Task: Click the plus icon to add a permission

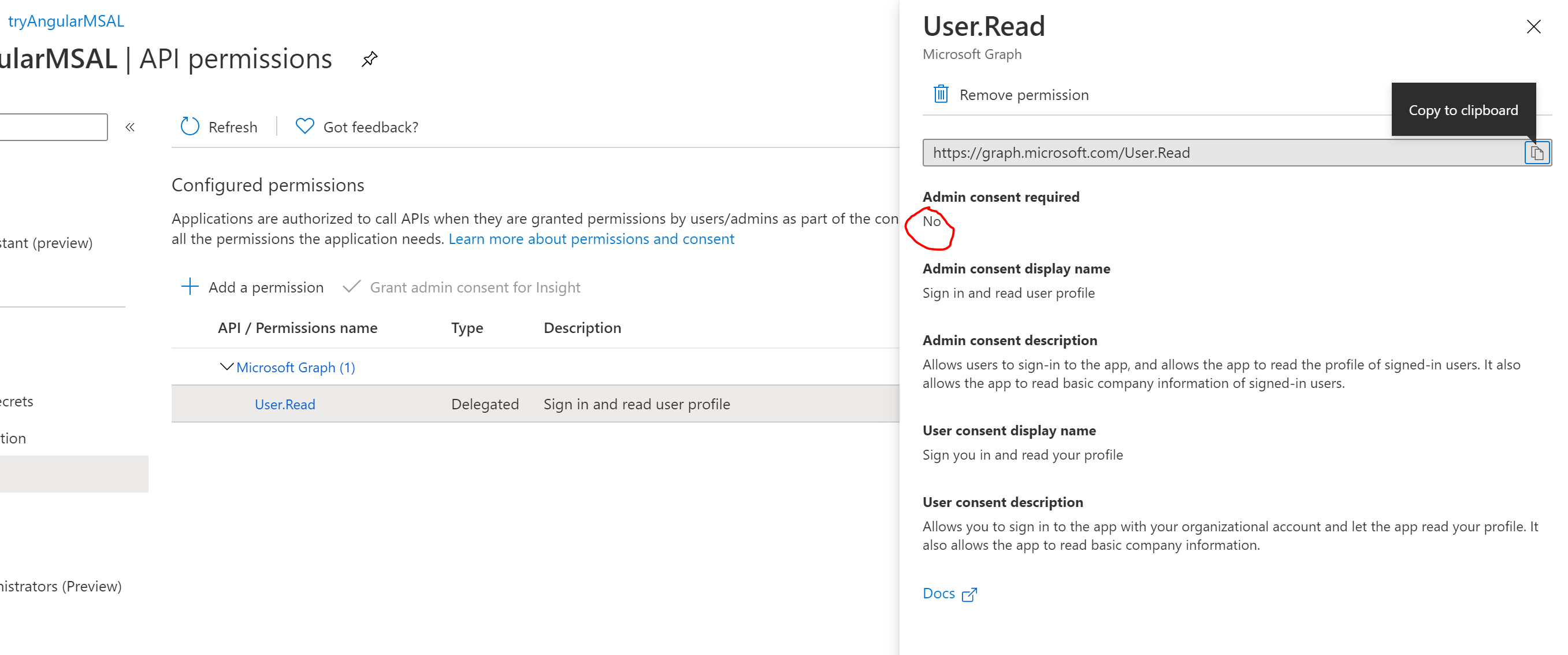Action: click(190, 286)
